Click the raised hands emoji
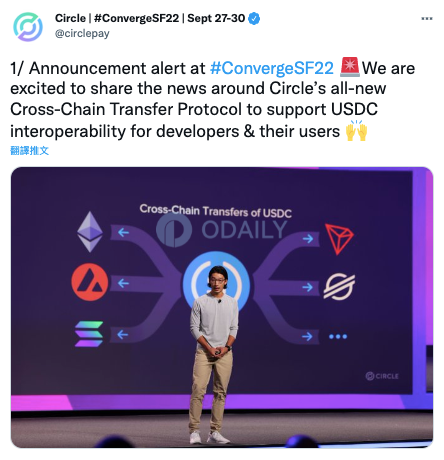The height and width of the screenshot is (460, 444). (356, 131)
